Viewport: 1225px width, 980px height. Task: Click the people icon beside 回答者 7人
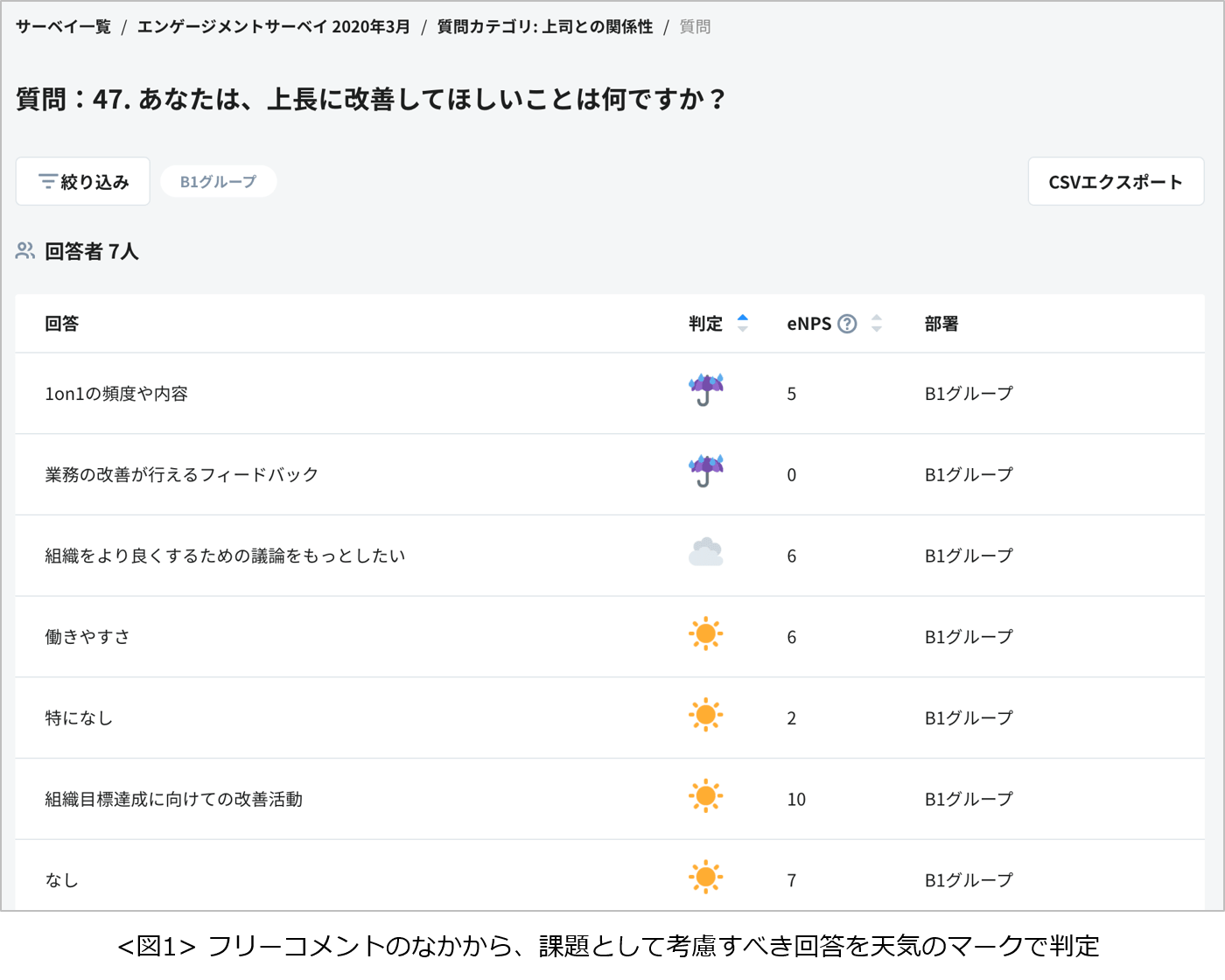[24, 251]
